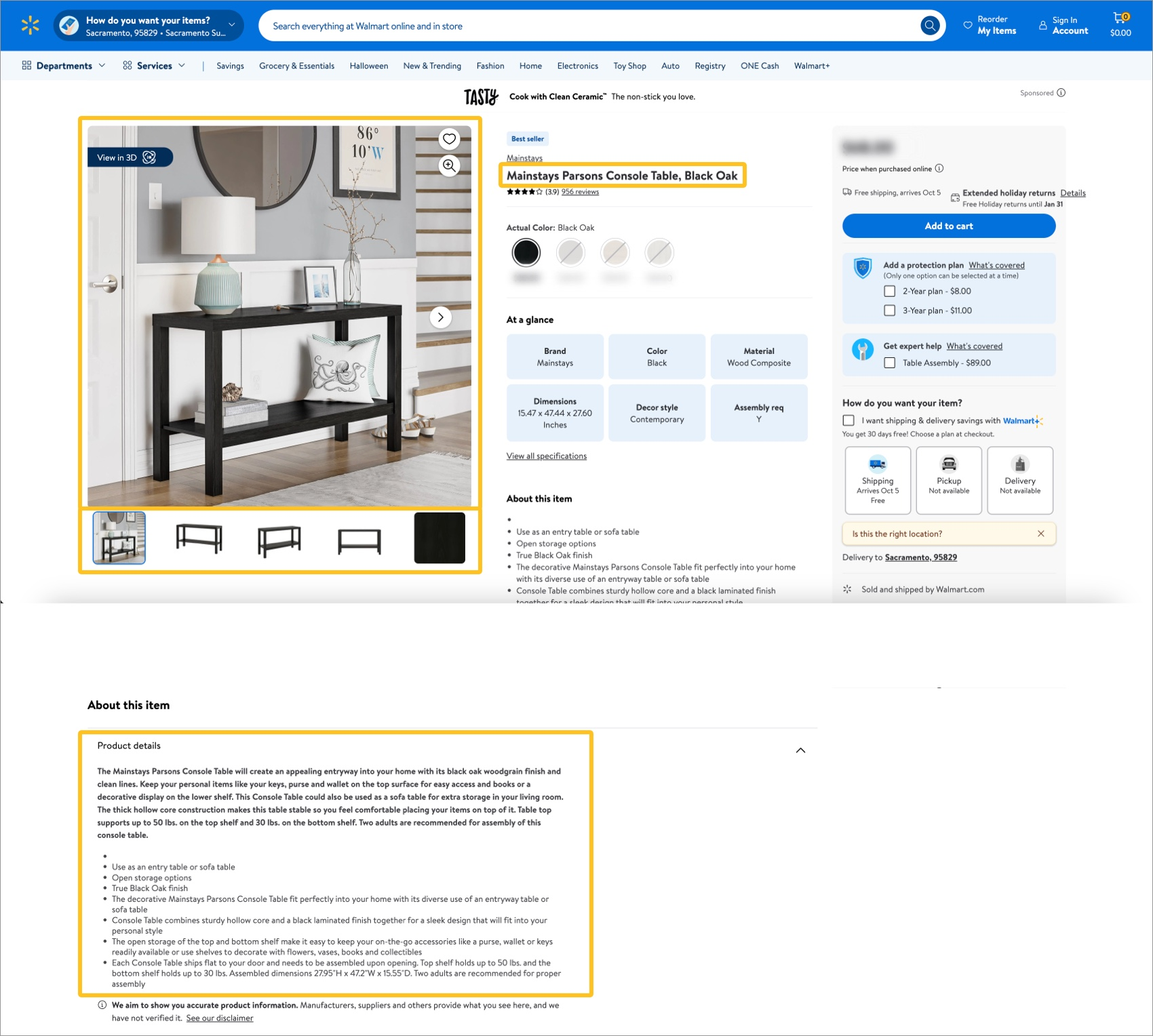The height and width of the screenshot is (1036, 1153).
Task: Add product to favorites heart icon
Action: 449,139
